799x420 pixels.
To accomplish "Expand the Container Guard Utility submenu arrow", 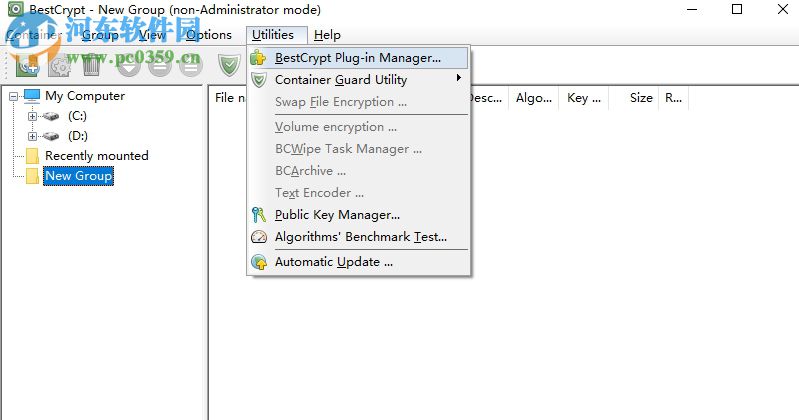I will 458,79.
